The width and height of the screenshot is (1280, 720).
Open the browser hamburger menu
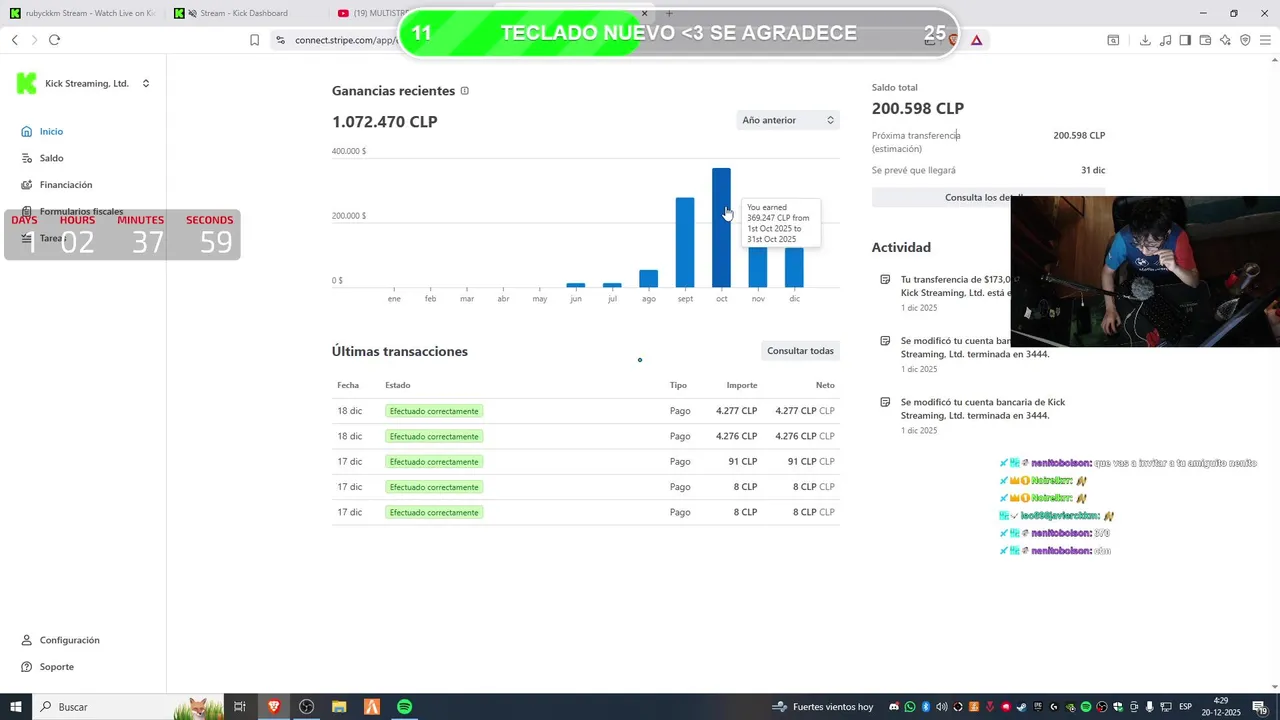click(x=1265, y=40)
